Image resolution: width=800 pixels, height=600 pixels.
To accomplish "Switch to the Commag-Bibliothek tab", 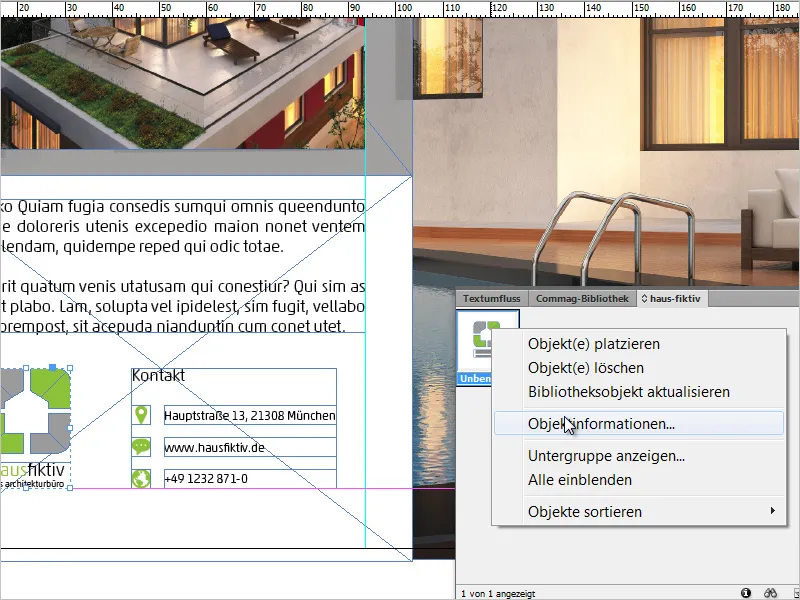I will [x=582, y=298].
